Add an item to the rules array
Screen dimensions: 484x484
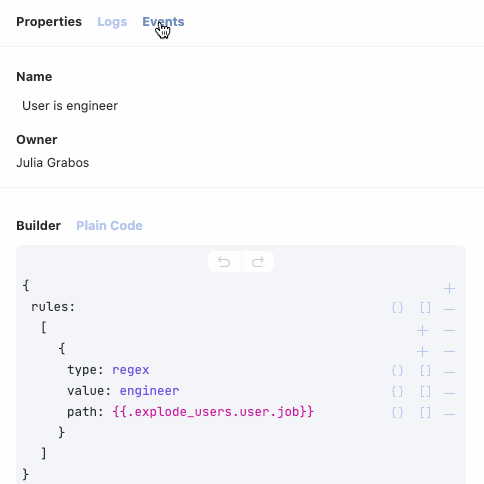[422, 331]
